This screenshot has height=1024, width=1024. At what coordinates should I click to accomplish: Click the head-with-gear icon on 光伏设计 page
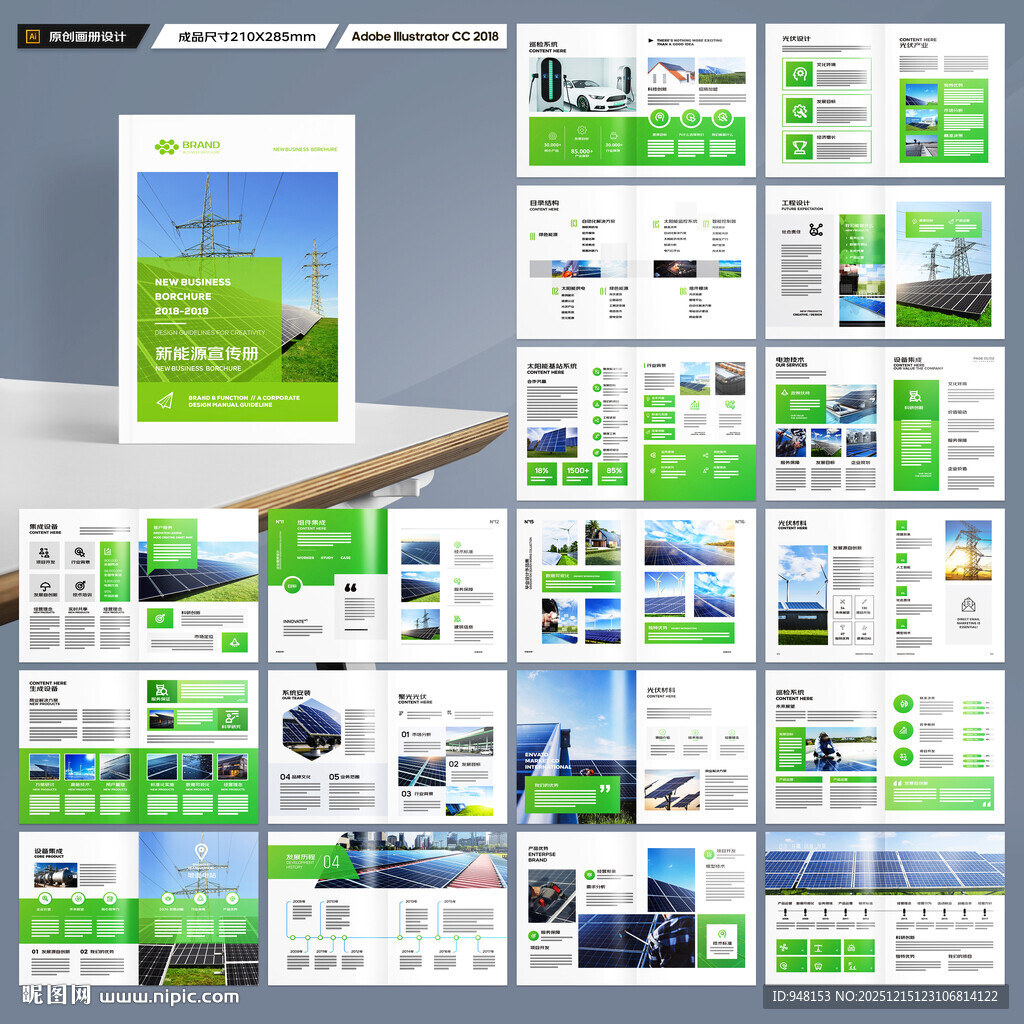[799, 74]
